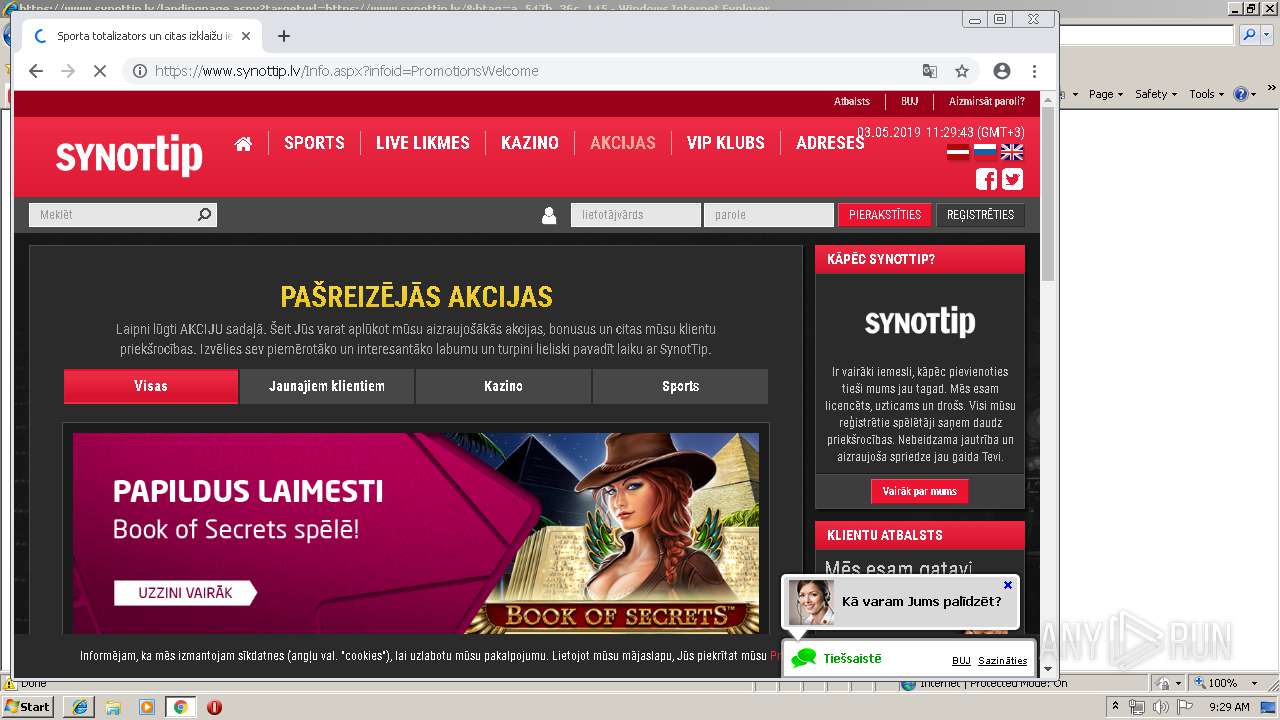
Task: Click the green chat bubble icon
Action: point(804,659)
